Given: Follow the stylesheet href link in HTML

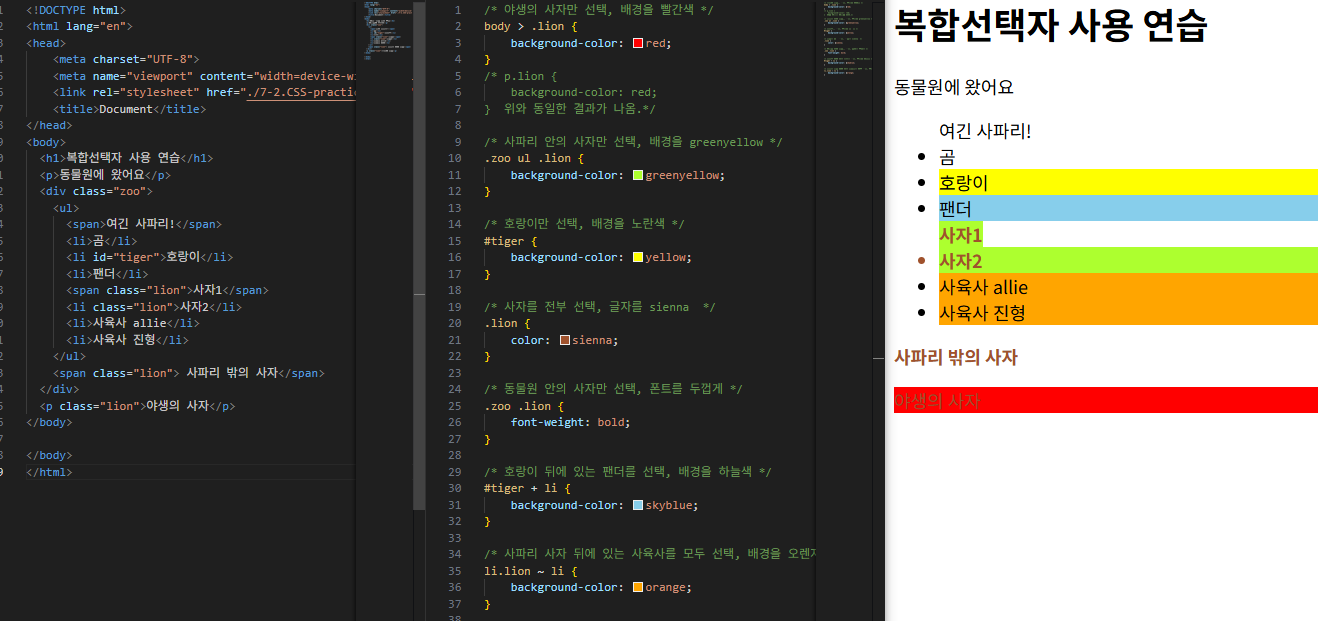Looking at the screenshot, I should pyautogui.click(x=301, y=93).
